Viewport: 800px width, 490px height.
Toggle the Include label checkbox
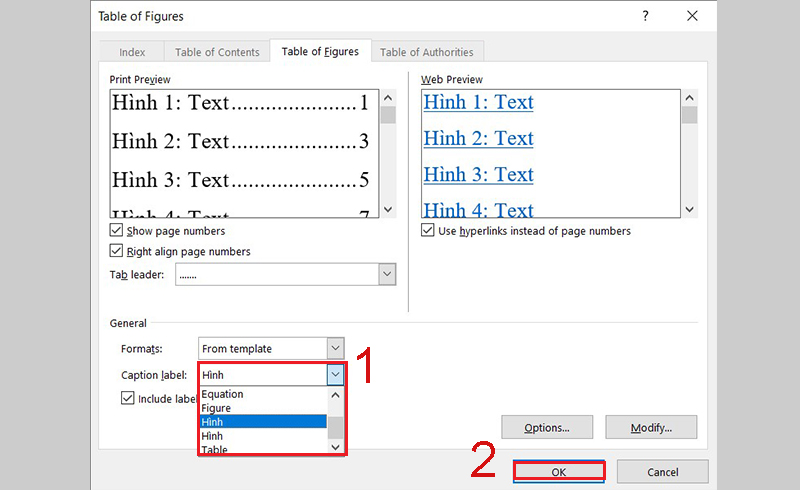pyautogui.click(x=128, y=398)
